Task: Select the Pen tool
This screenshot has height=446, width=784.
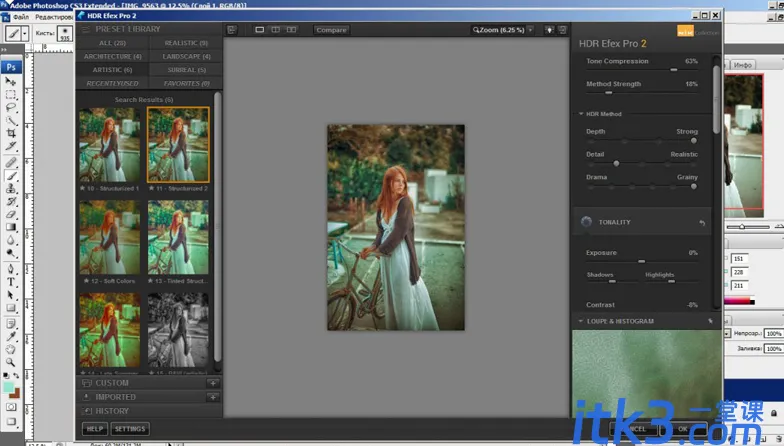Action: pyautogui.click(x=10, y=269)
